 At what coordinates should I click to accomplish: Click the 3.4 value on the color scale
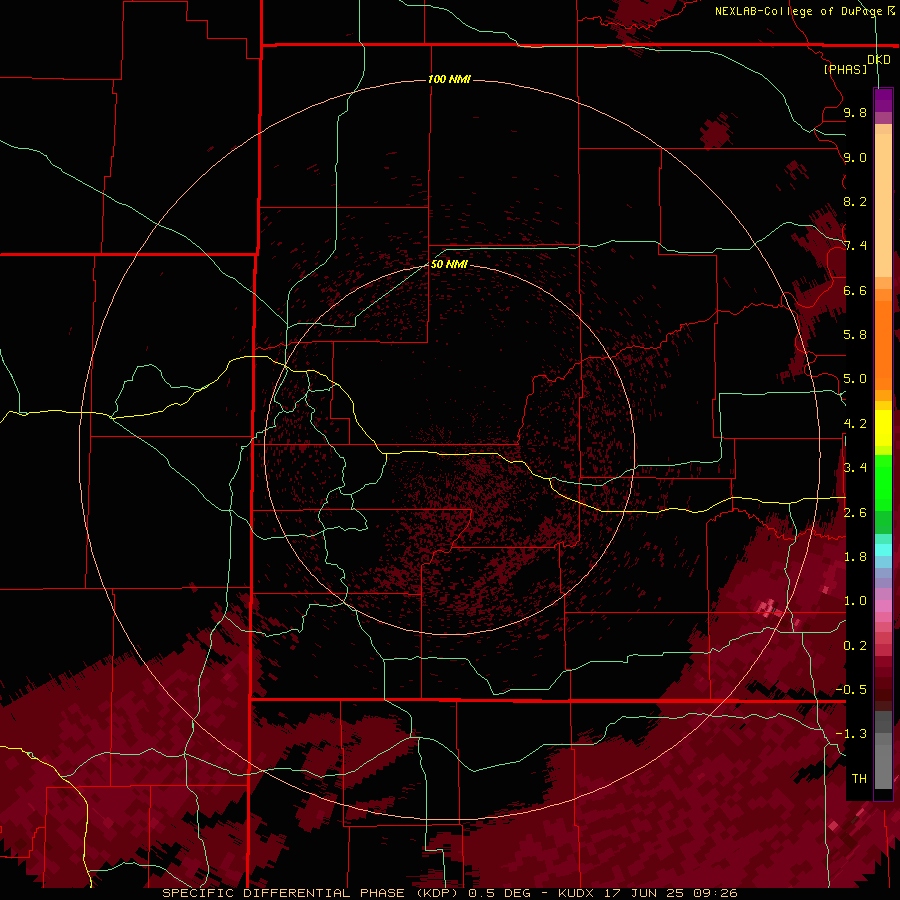pos(855,468)
